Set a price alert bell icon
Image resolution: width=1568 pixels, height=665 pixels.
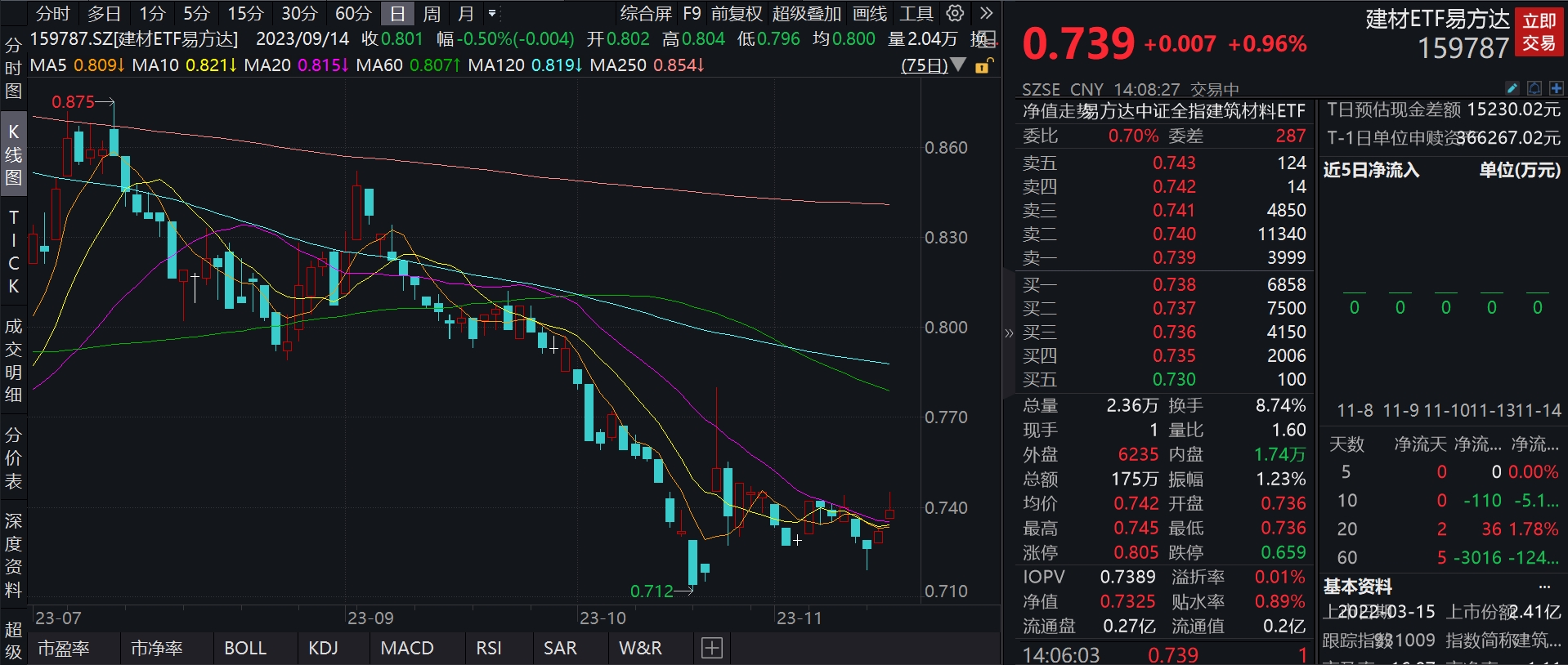1534,88
